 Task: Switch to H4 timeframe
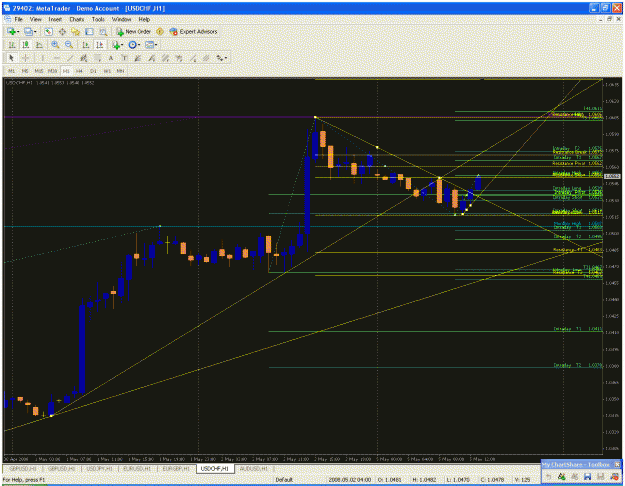79,71
